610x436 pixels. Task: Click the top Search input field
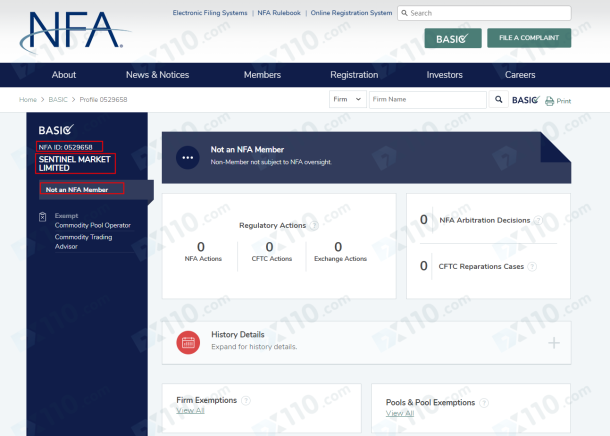tap(484, 13)
